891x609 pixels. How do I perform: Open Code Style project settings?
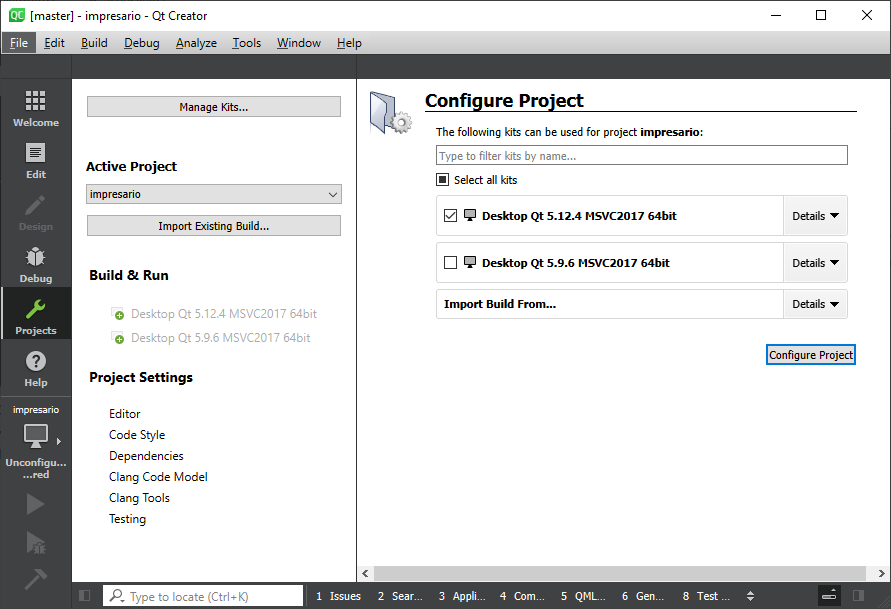(137, 435)
